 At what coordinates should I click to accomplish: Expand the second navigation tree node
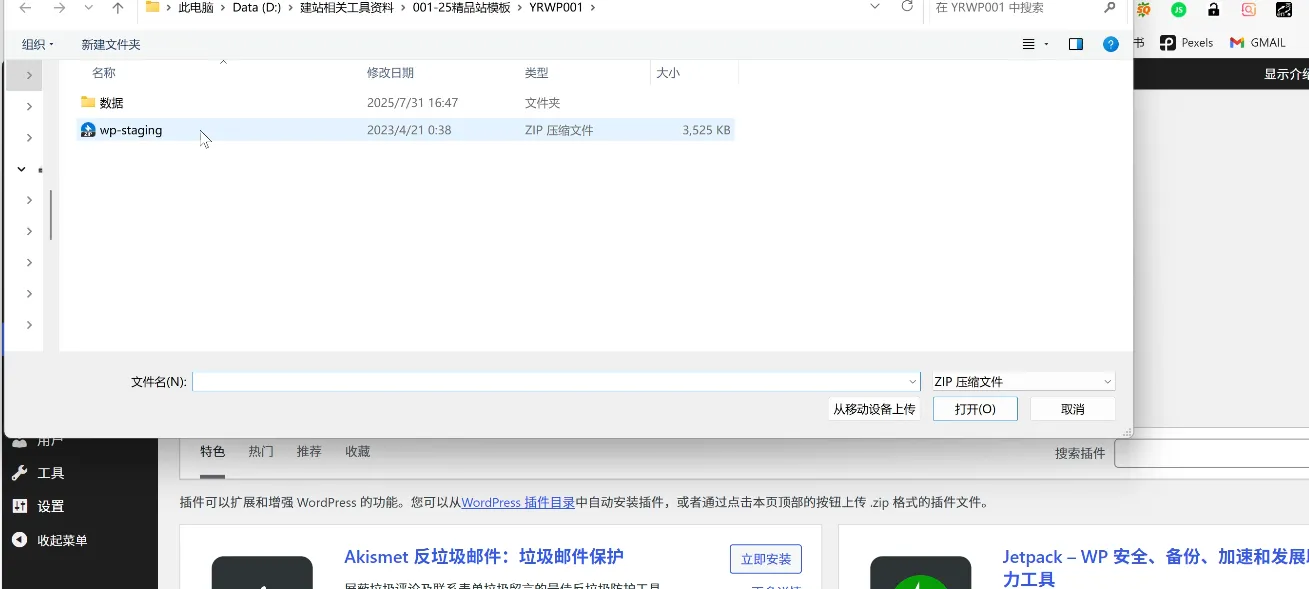tap(29, 106)
